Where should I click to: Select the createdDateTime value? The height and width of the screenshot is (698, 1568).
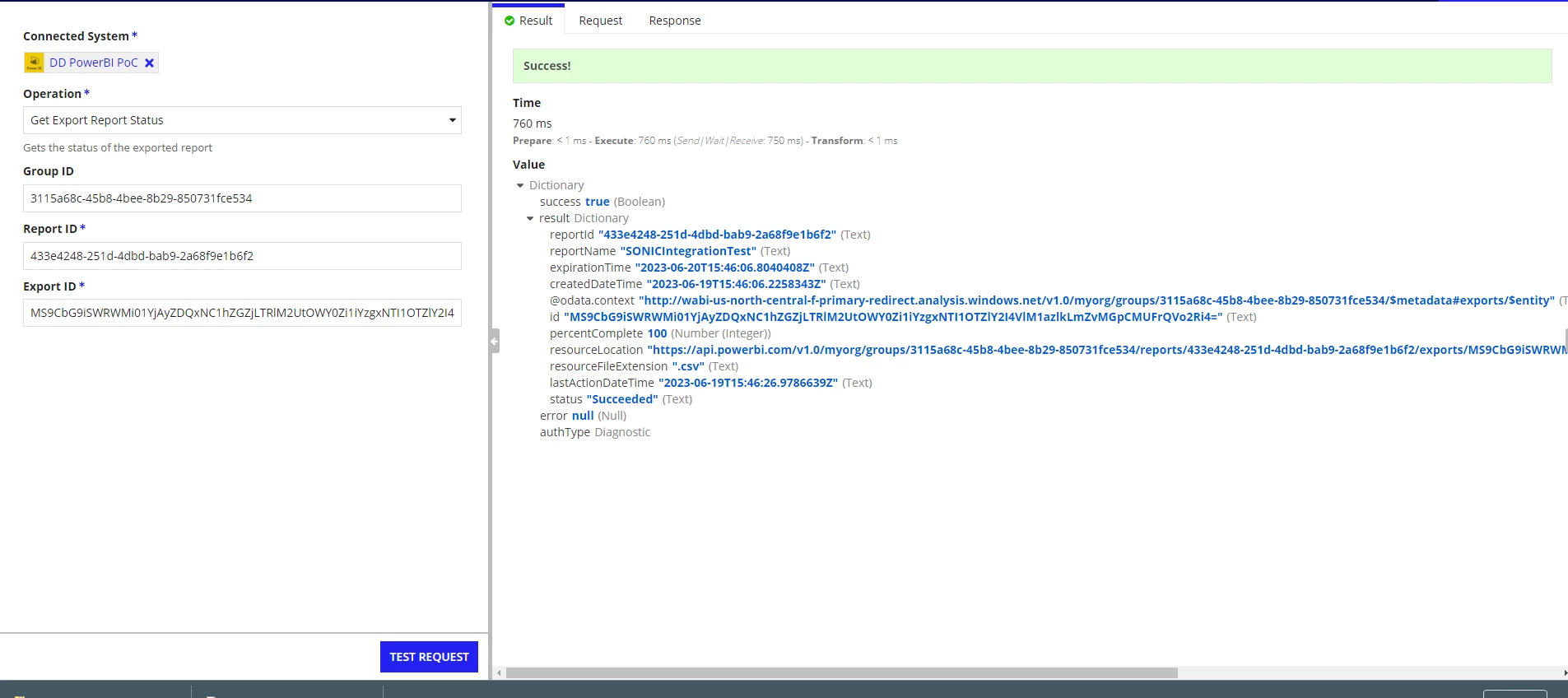[736, 284]
